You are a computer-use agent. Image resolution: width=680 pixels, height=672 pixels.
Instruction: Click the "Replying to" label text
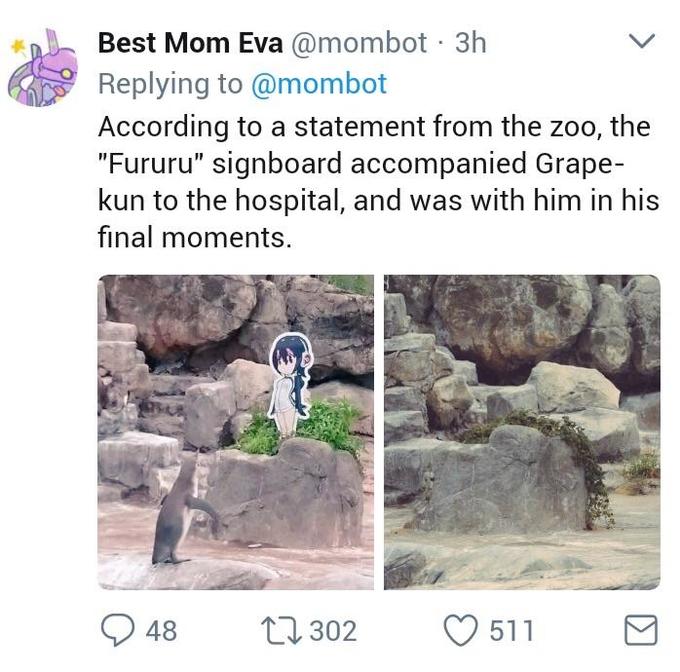click(168, 84)
